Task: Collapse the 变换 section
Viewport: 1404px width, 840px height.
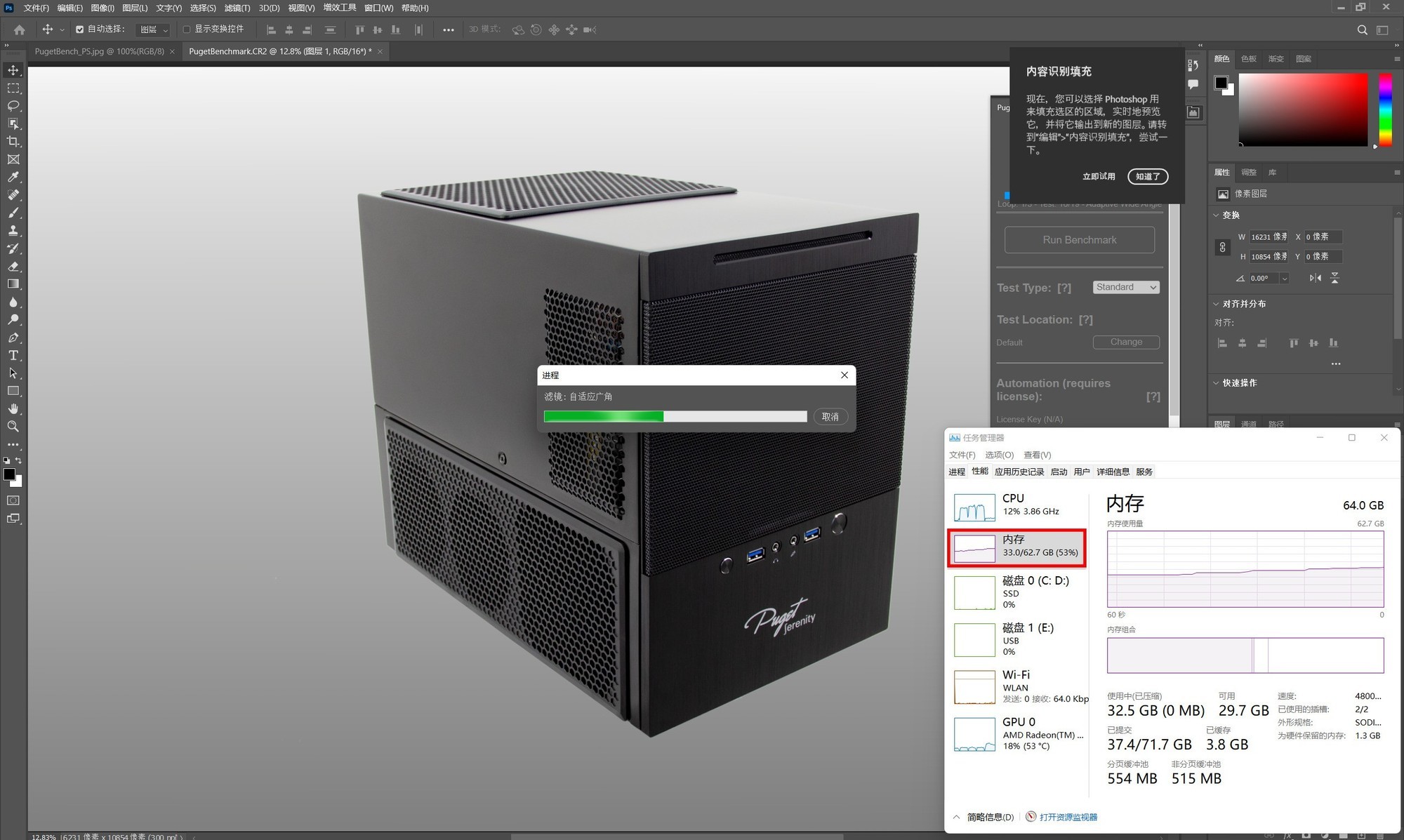Action: [x=1217, y=215]
